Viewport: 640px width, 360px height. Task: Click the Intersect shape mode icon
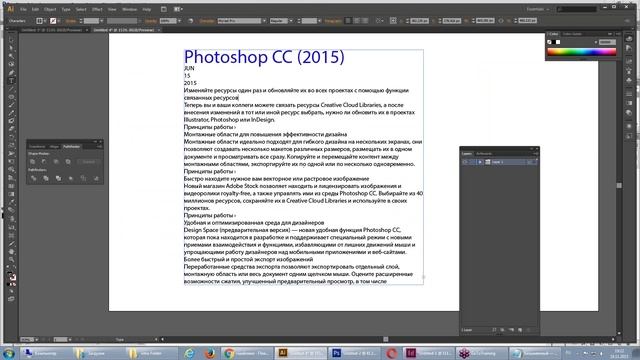(56, 162)
